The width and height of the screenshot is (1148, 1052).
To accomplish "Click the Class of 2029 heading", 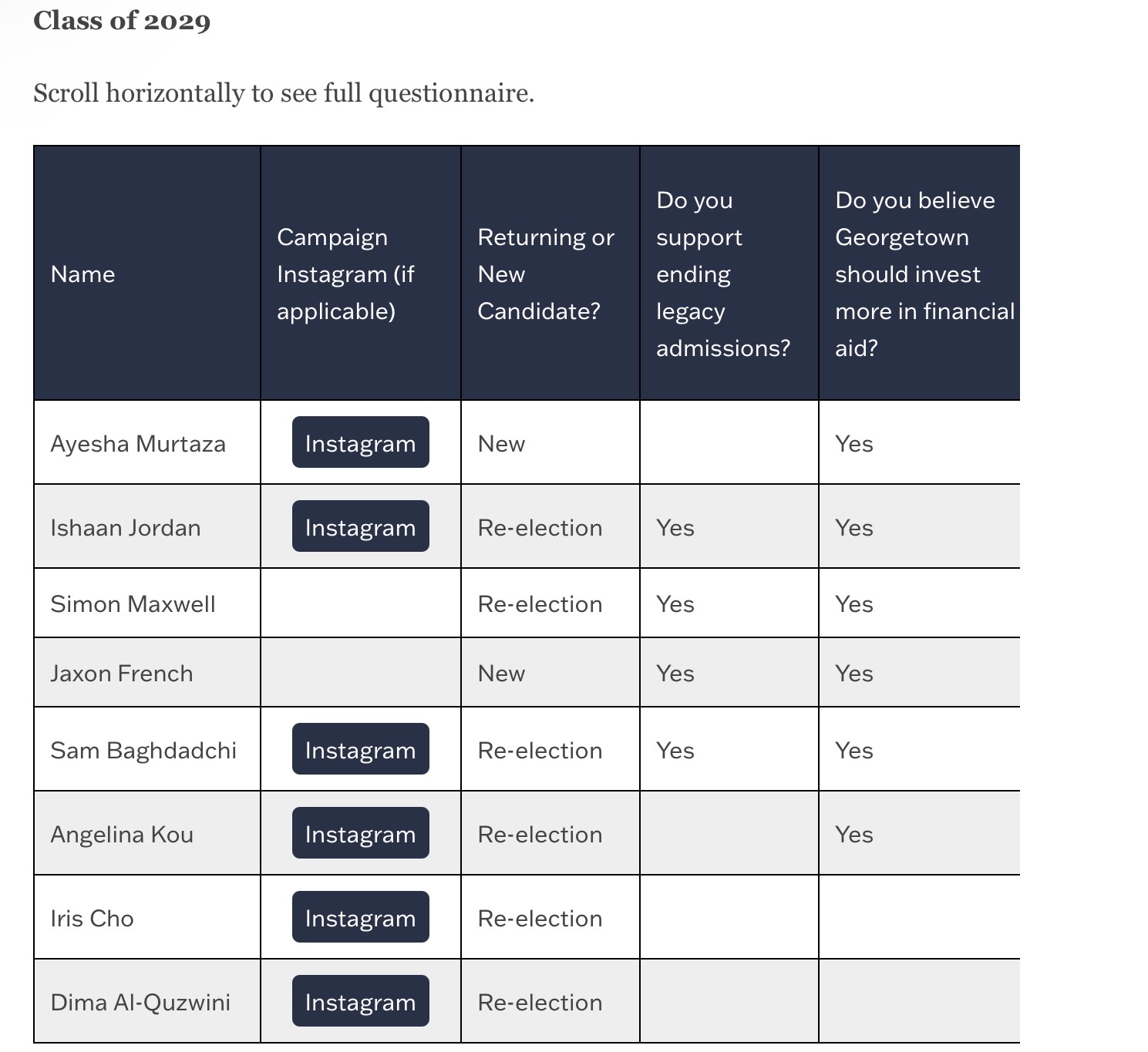I will pyautogui.click(x=122, y=21).
